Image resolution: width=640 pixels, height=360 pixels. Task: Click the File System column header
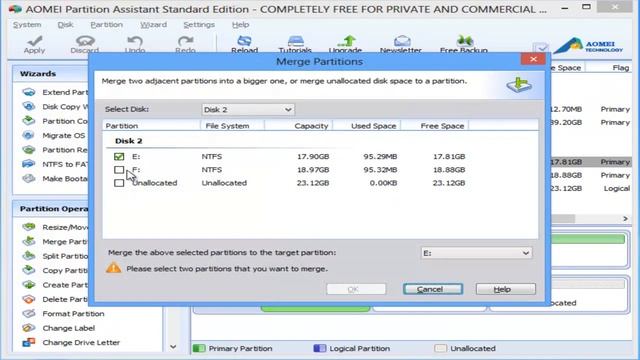[x=232, y=126]
